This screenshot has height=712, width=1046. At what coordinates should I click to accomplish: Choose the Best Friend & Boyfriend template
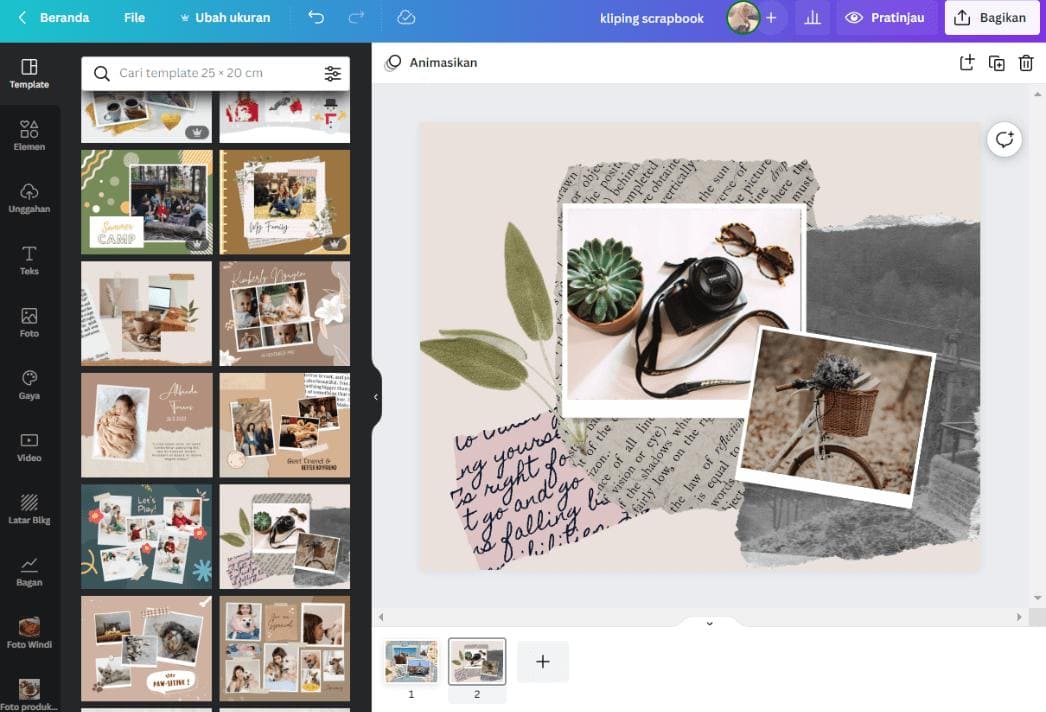tap(285, 424)
